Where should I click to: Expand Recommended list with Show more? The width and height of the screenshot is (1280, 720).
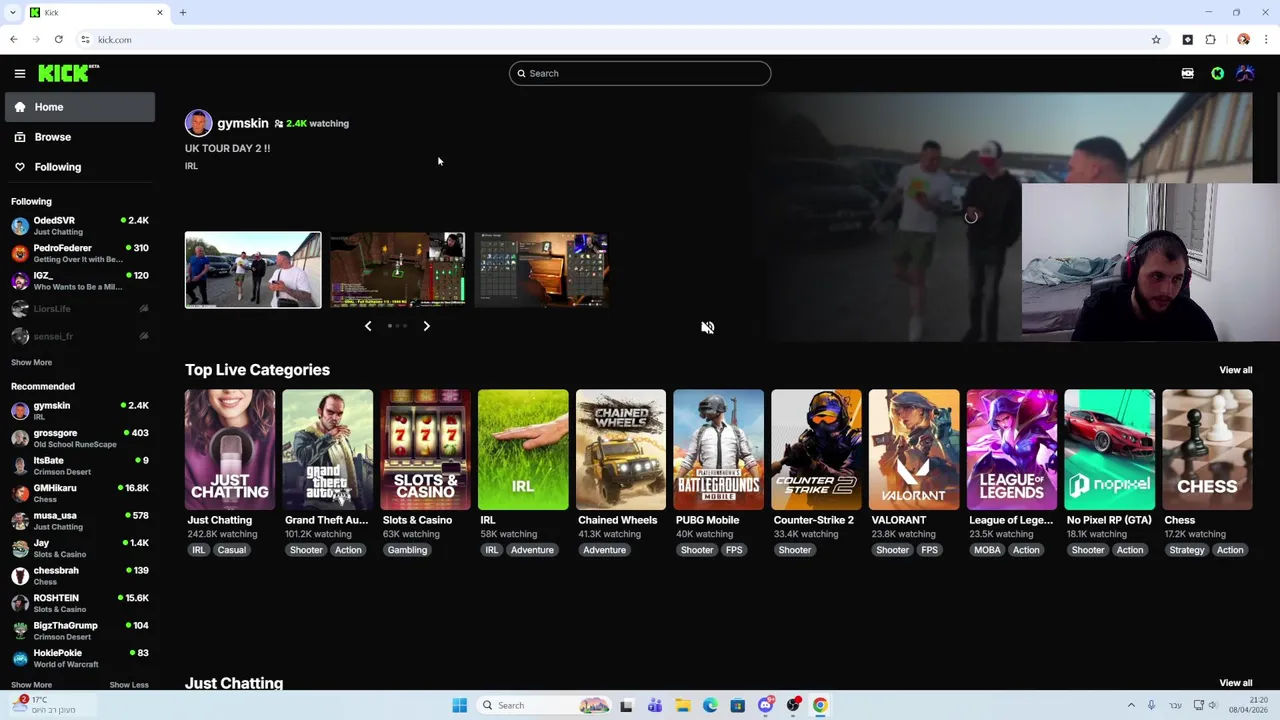point(31,685)
